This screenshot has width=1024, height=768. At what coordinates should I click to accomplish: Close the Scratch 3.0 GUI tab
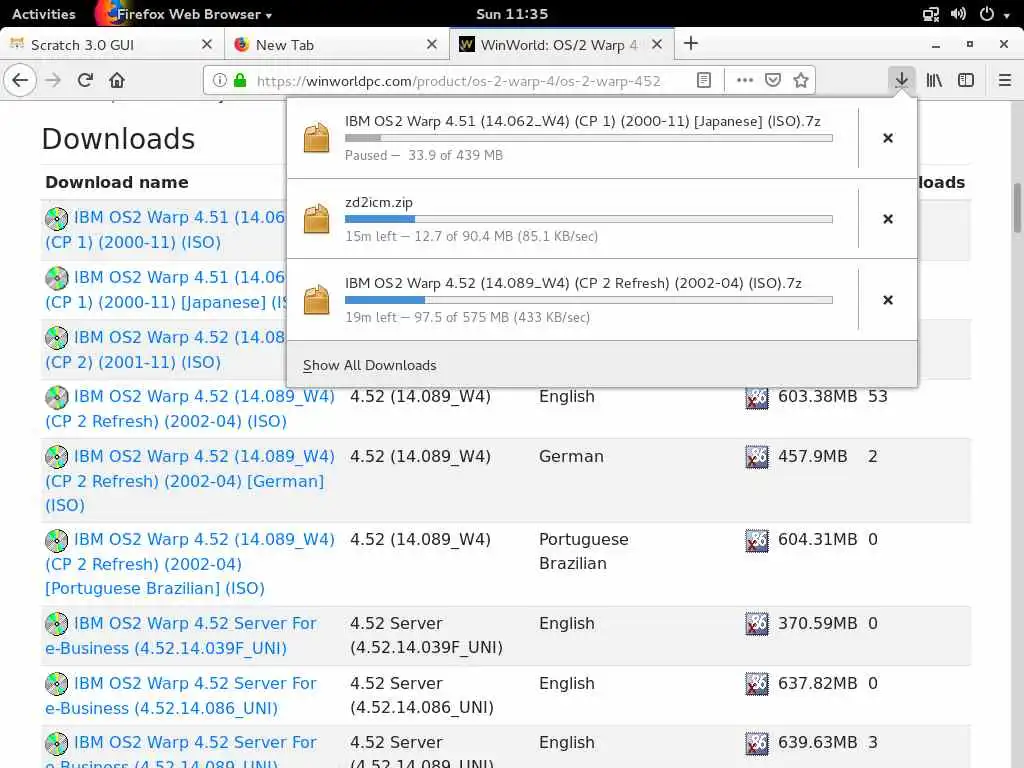(207, 44)
